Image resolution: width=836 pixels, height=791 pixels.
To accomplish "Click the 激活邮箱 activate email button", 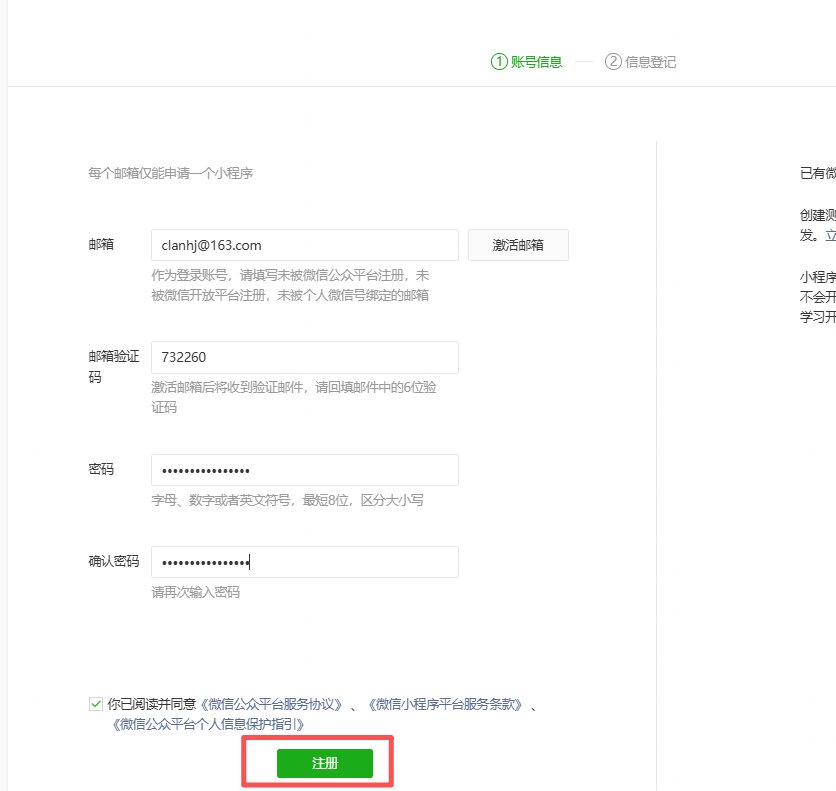I will pos(518,245).
